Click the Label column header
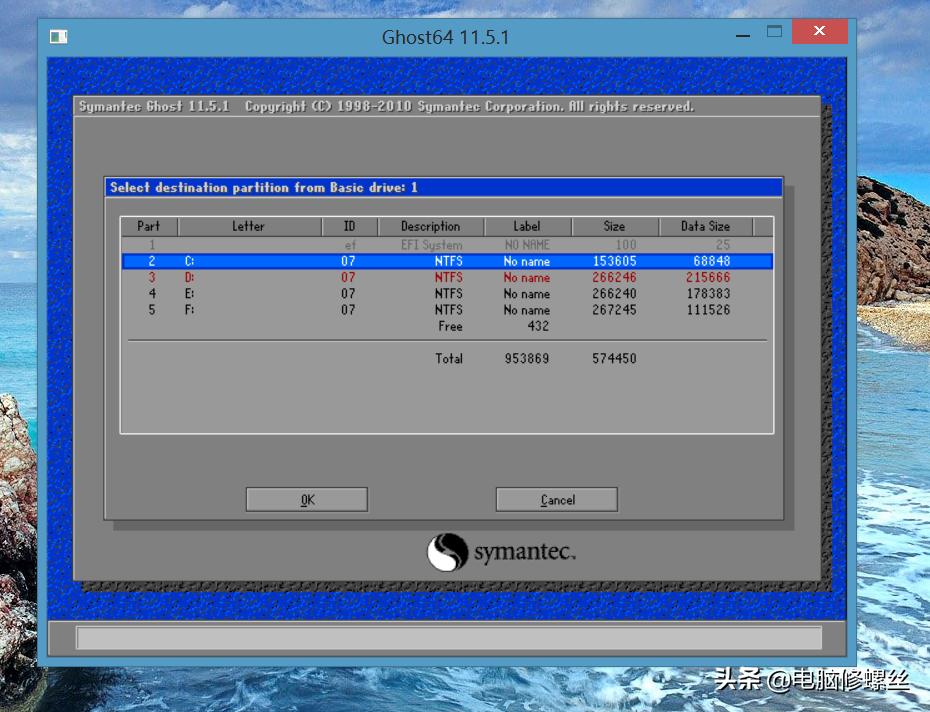The image size is (930, 712). coord(527,226)
